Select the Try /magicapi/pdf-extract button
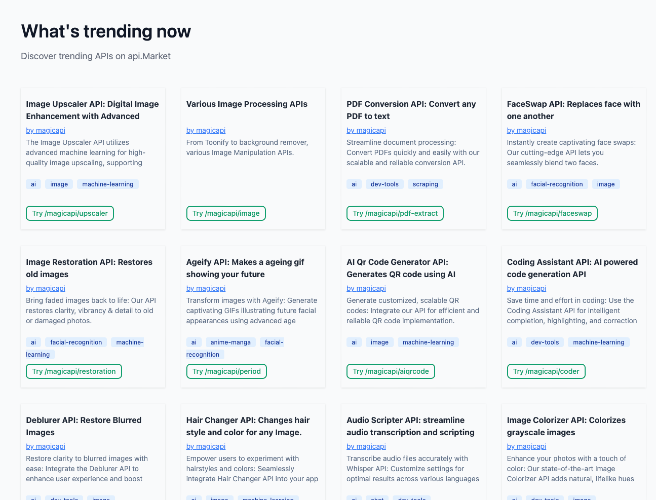656x500 pixels. pyautogui.click(x=395, y=213)
